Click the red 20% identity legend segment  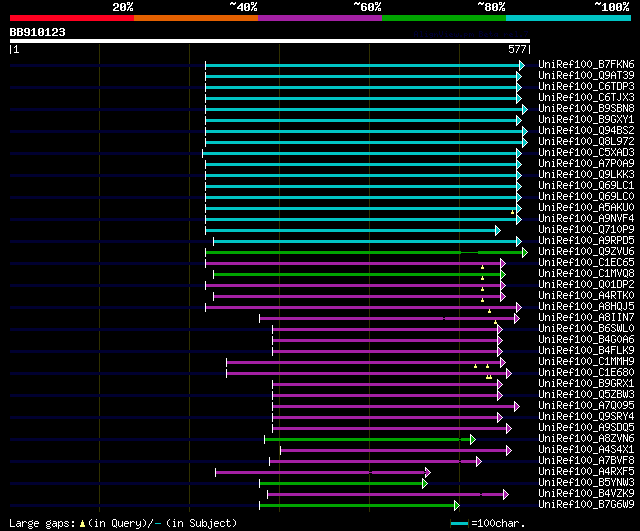coord(72,18)
